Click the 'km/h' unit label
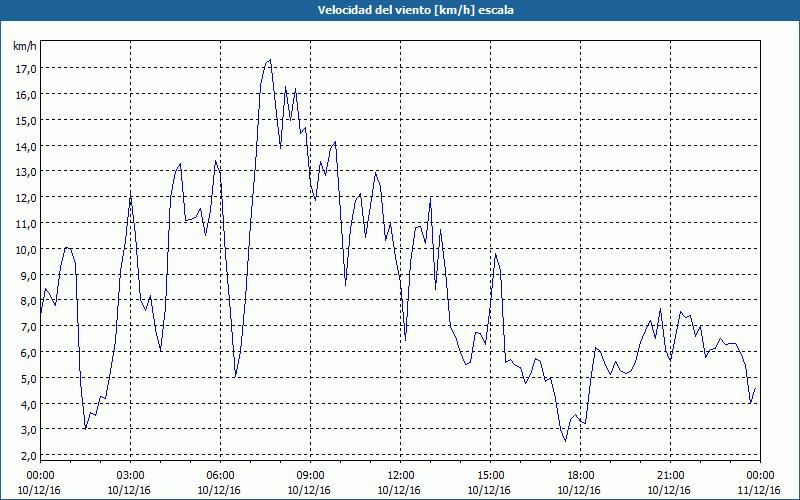Screen dimensions: 800x500 tap(24, 47)
